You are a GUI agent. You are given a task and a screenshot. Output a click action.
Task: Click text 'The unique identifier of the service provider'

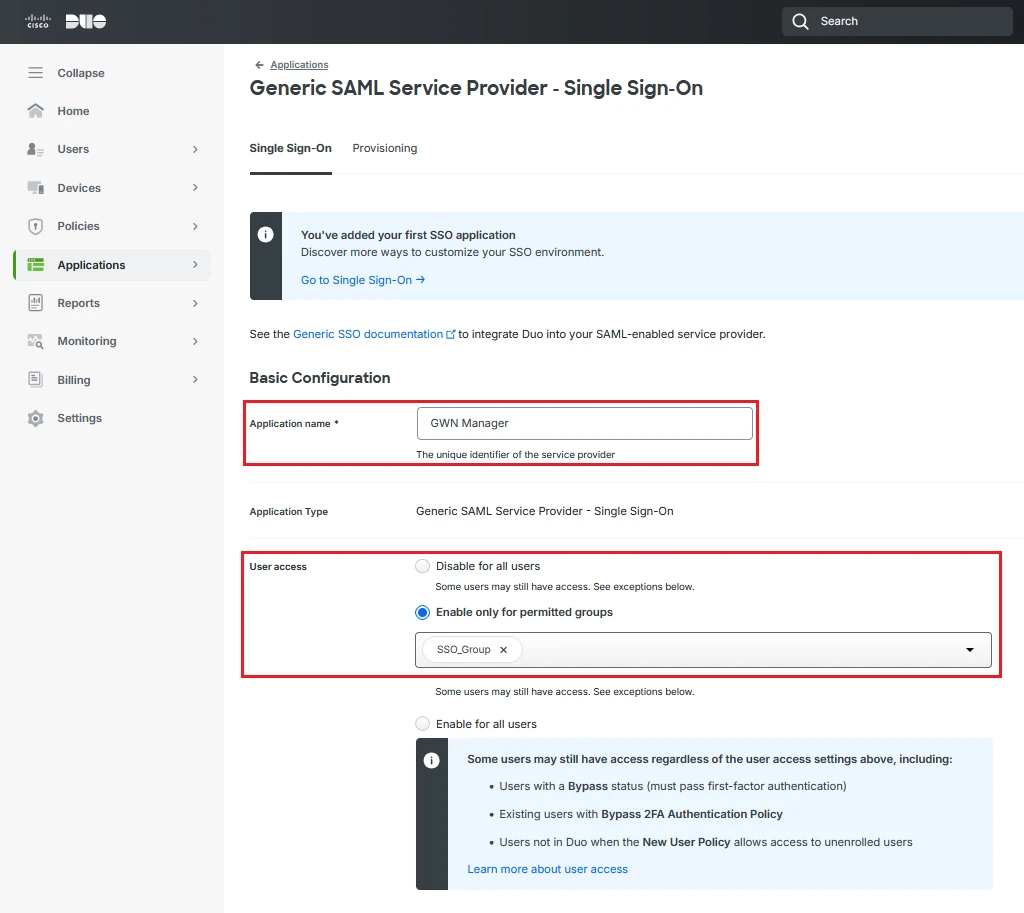click(515, 455)
